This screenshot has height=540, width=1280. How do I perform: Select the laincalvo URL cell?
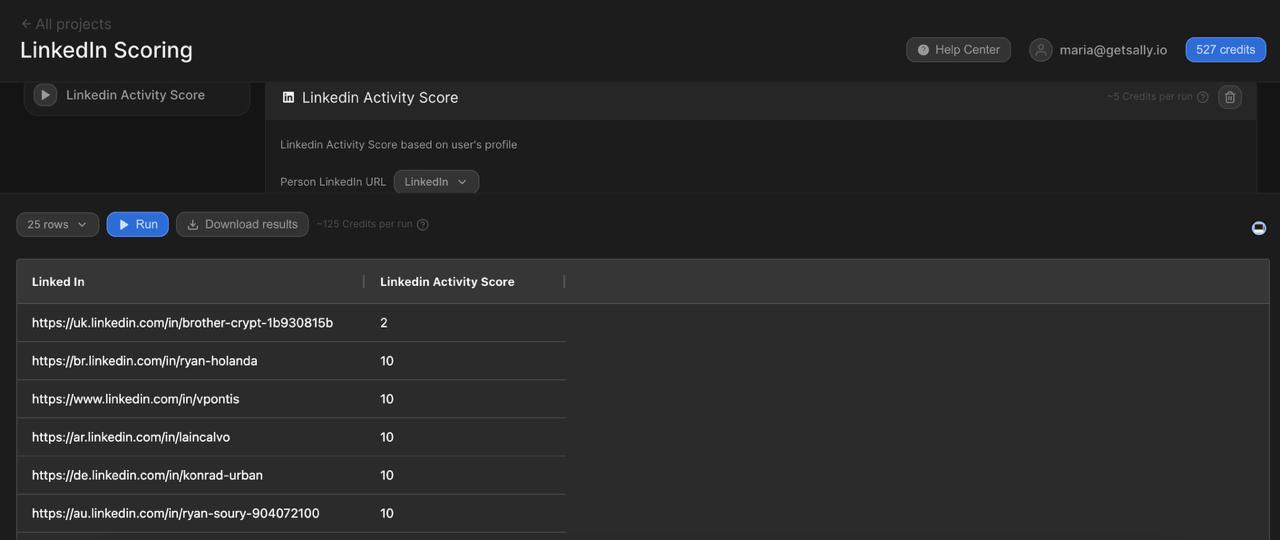[190, 437]
